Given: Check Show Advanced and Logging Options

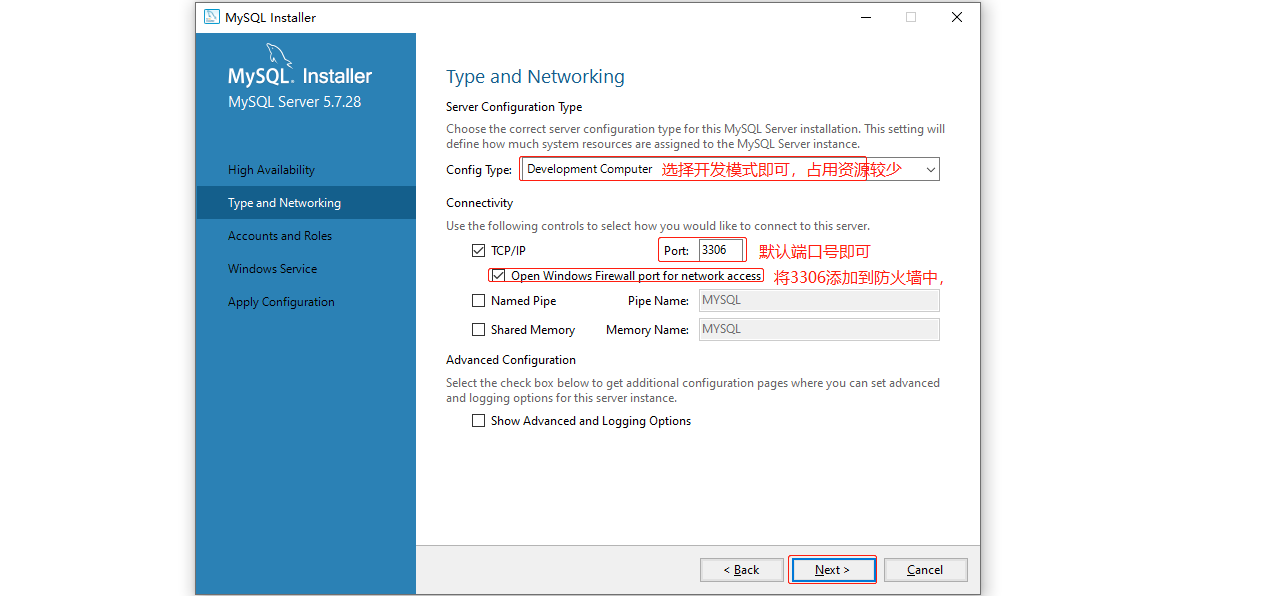Looking at the screenshot, I should click(x=478, y=421).
